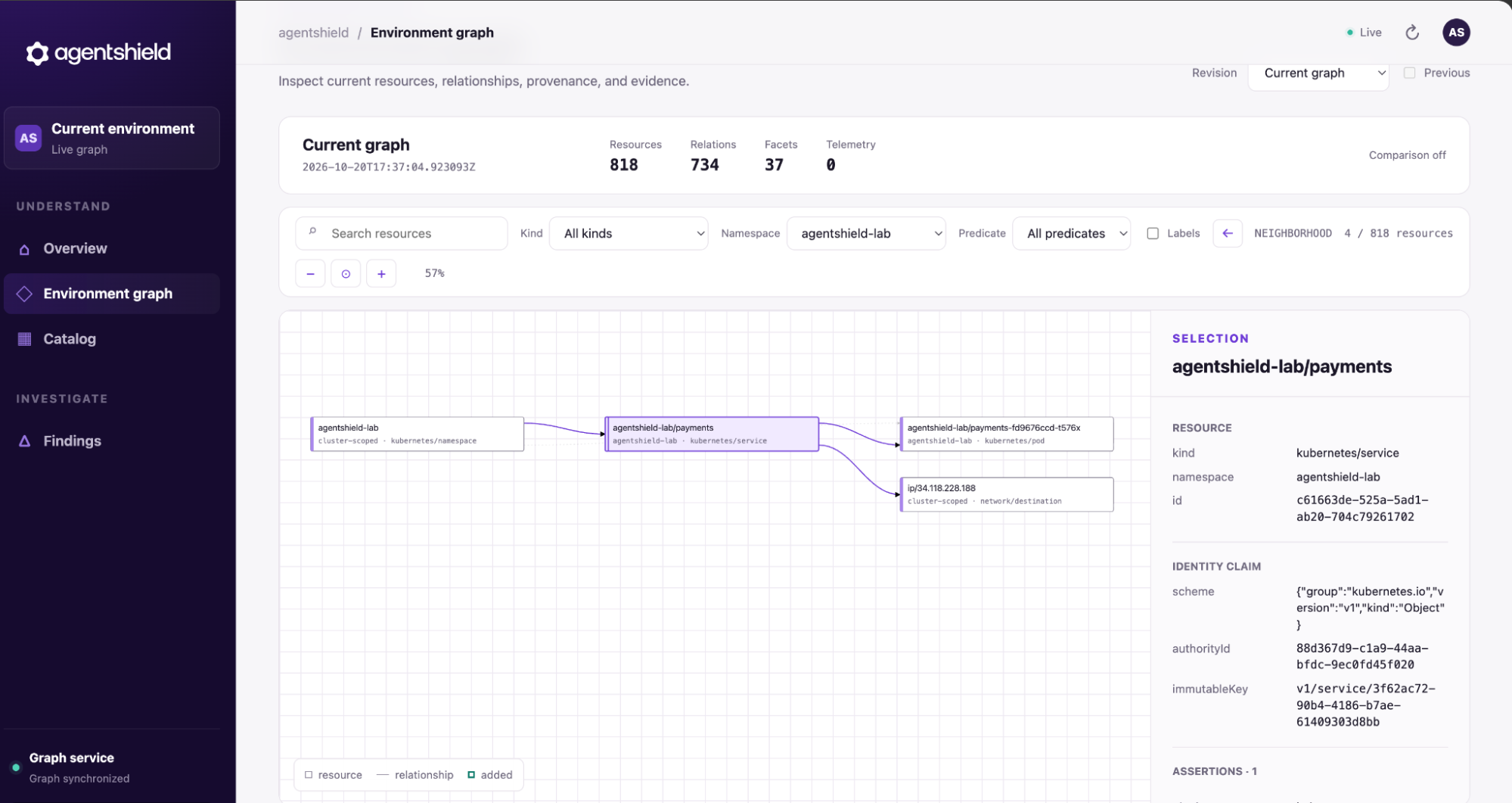Click the green Graph service status dot

16,767
